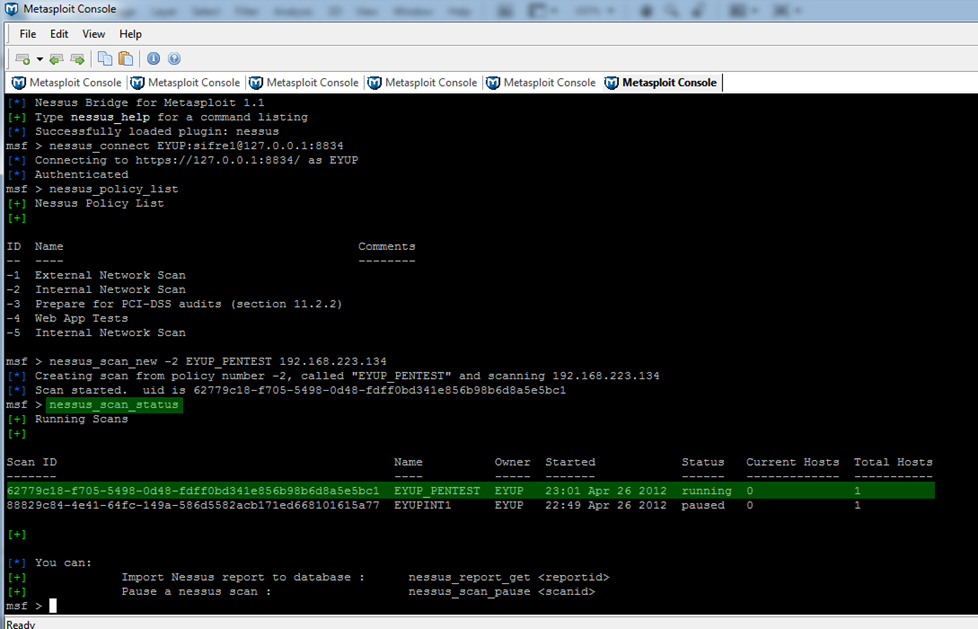The image size is (978, 629).
Task: Click the nessus_scan_new command line
Action: click(x=196, y=362)
